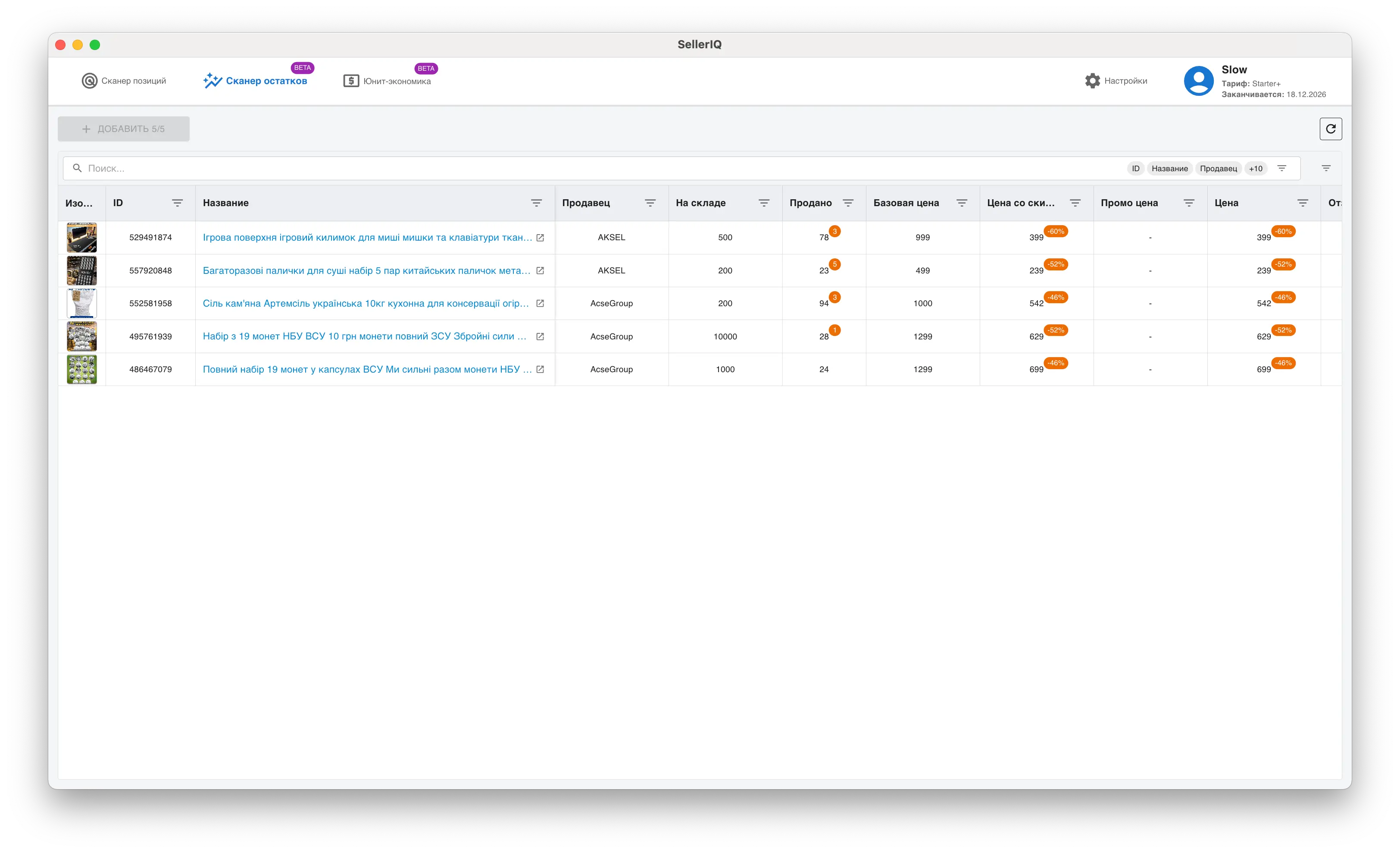Click the Сканер позиций target icon
This screenshot has width=1400, height=853.
point(89,81)
